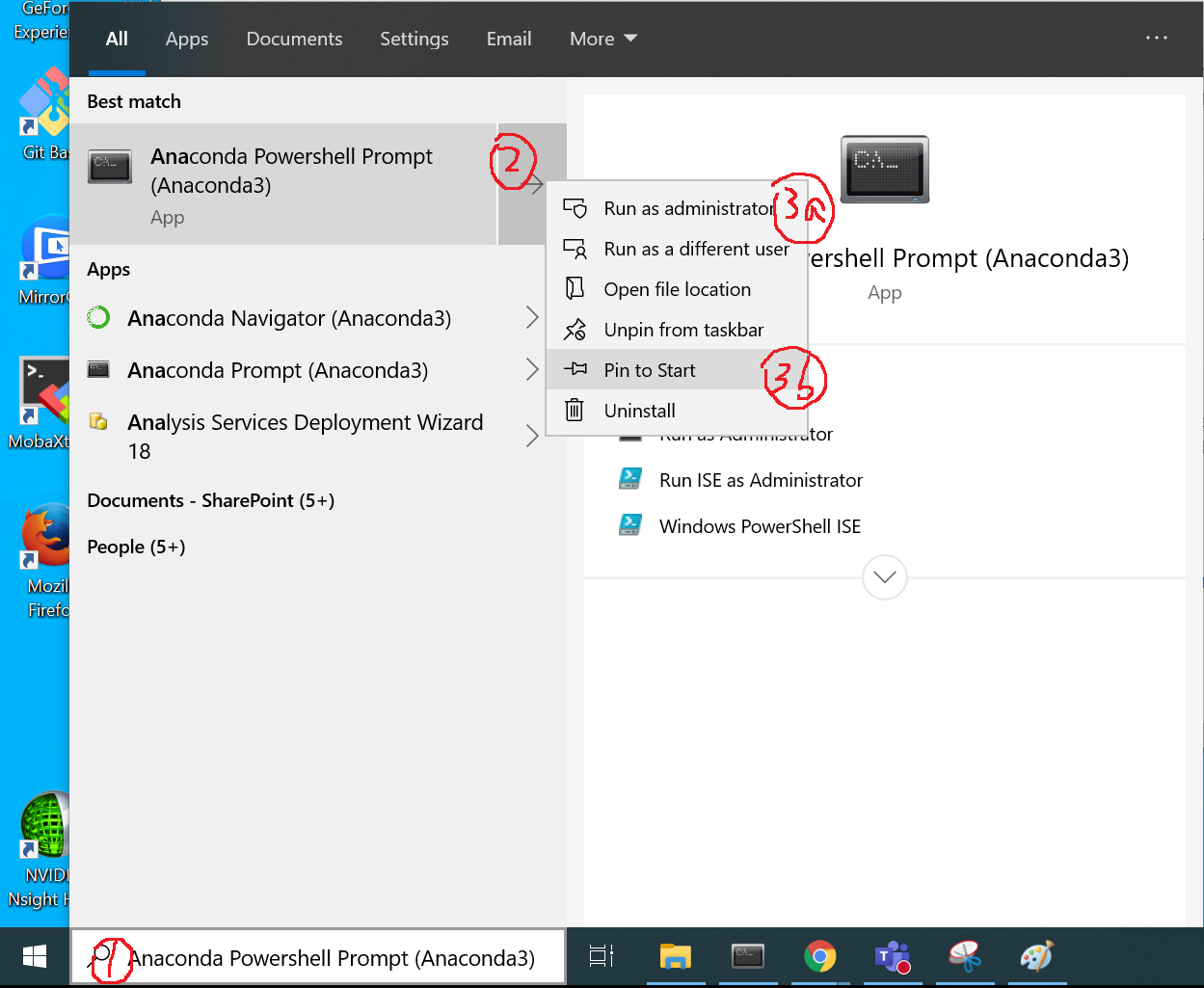The width and height of the screenshot is (1204, 988).
Task: Expand Analysis Services Deployment Wizard arrow
Action: tap(532, 436)
